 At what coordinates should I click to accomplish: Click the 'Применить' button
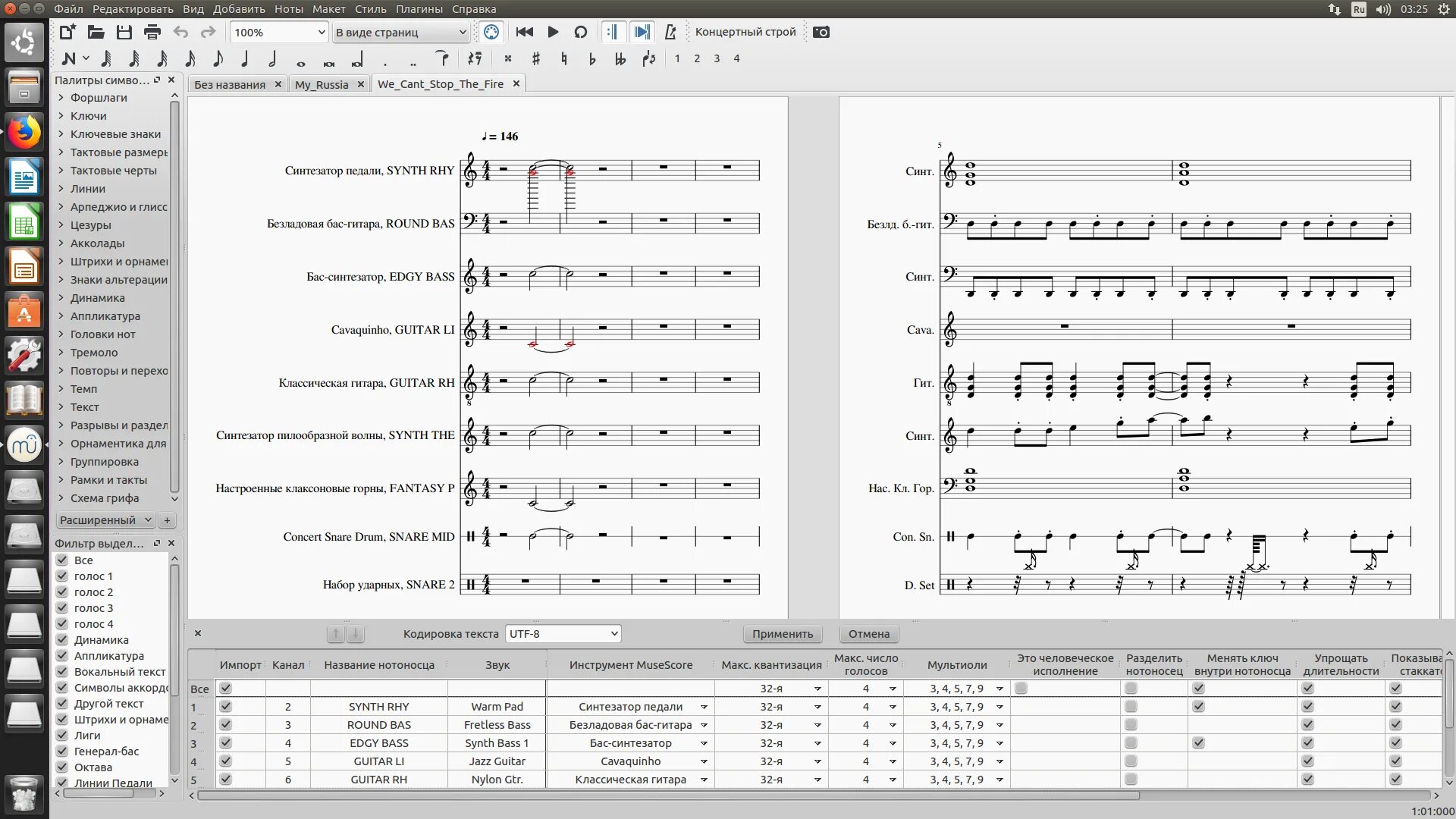click(782, 633)
